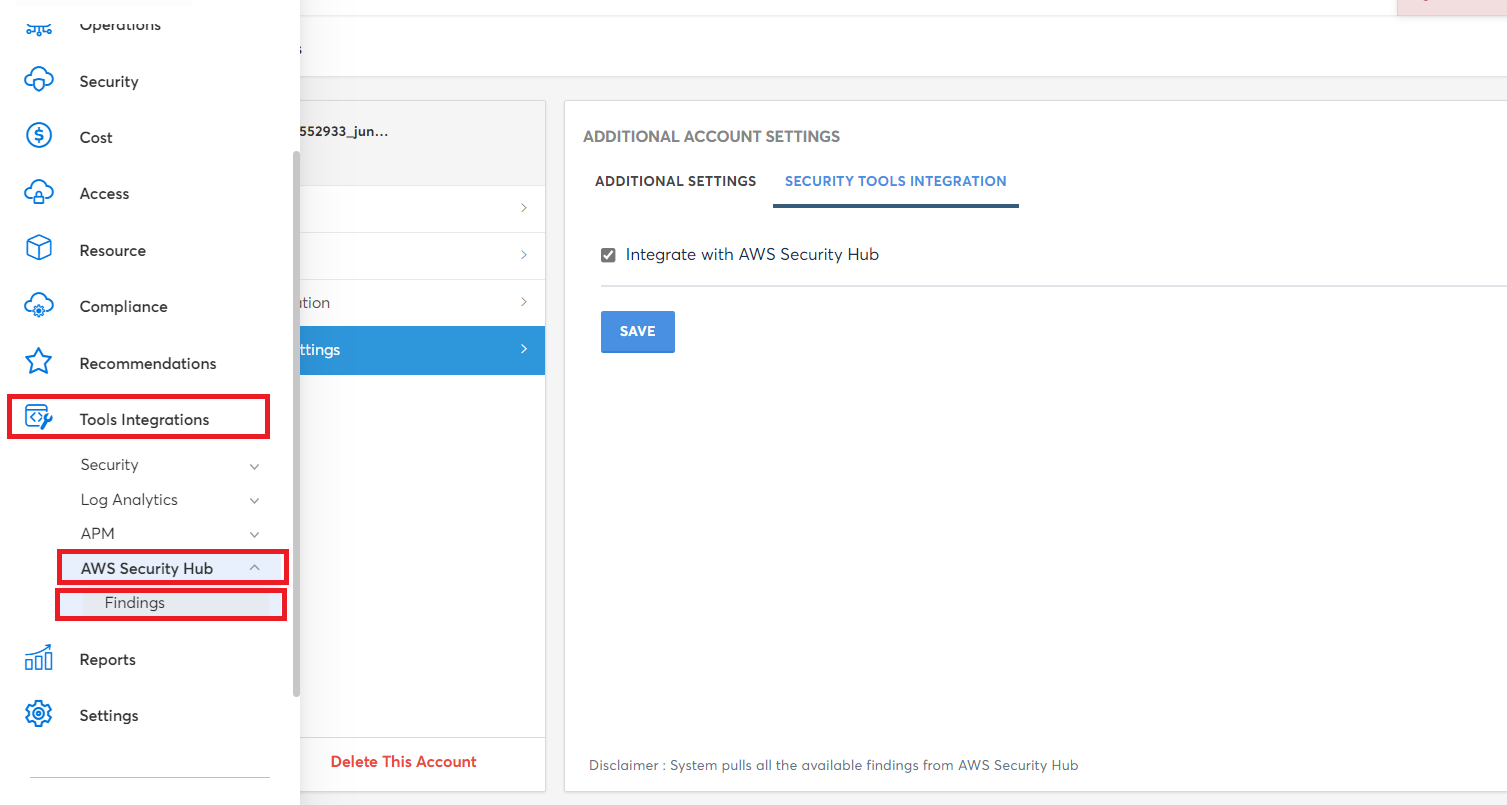Click chevron on highlighted blue settings row

click(x=524, y=349)
